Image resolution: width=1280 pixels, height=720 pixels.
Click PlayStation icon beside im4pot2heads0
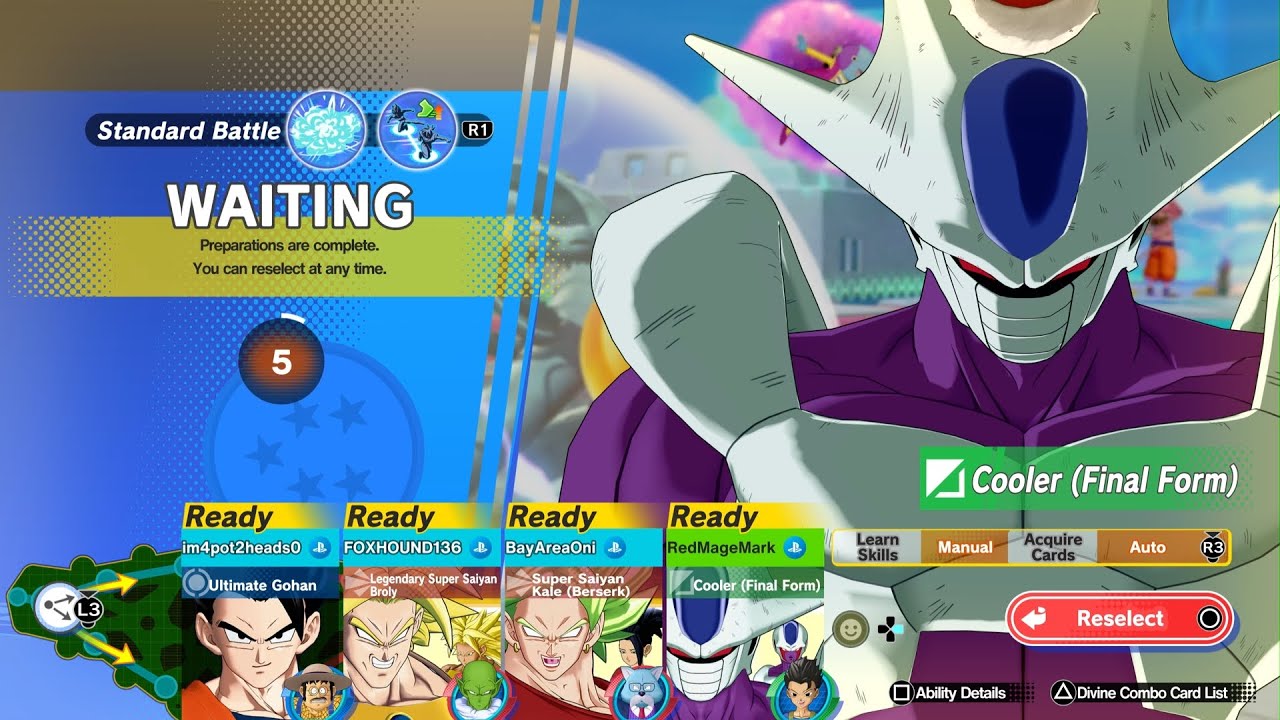tap(320, 547)
